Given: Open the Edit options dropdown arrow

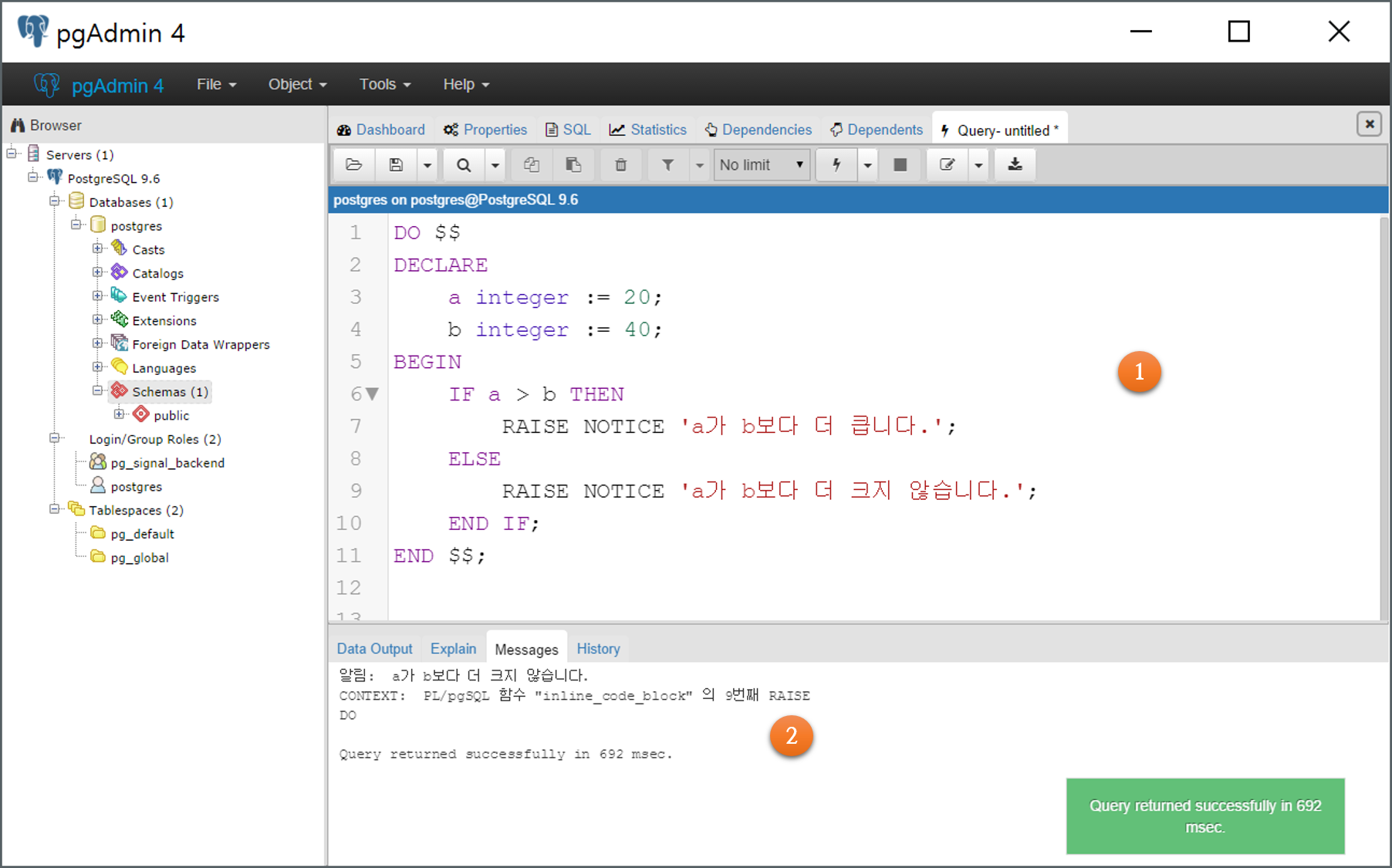Looking at the screenshot, I should tap(978, 164).
